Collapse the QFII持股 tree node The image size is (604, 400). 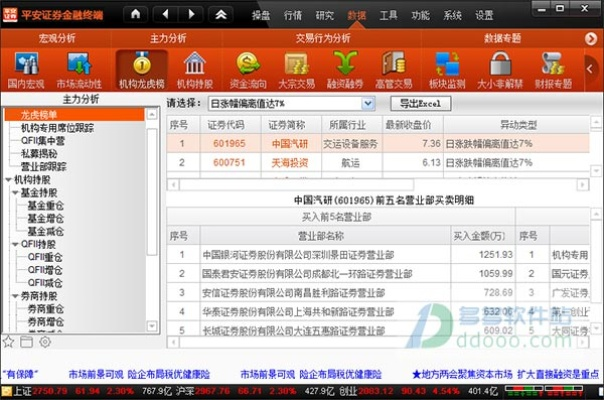[x=15, y=244]
